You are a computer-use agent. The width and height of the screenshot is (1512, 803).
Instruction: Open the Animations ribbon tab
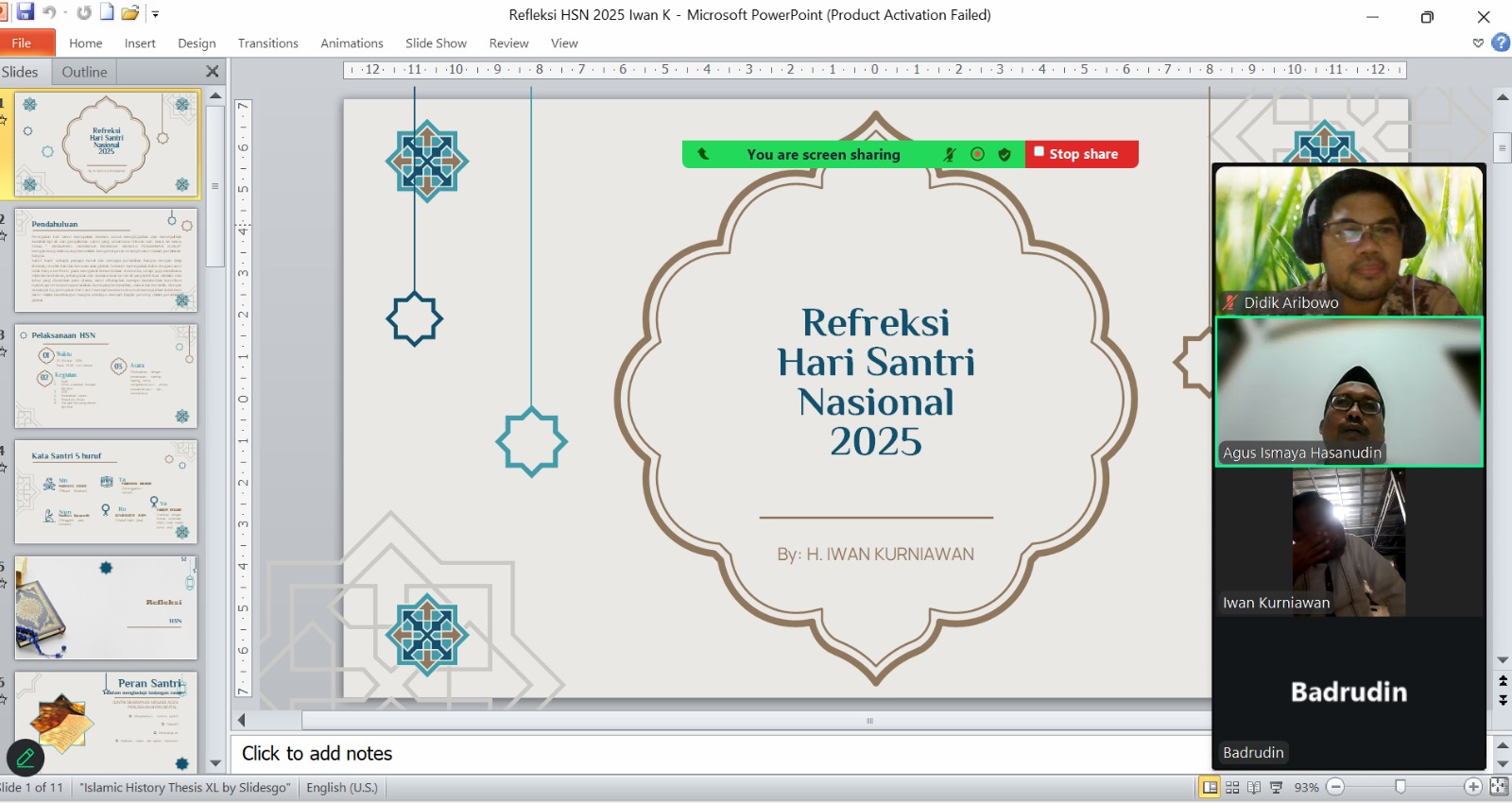pos(352,43)
